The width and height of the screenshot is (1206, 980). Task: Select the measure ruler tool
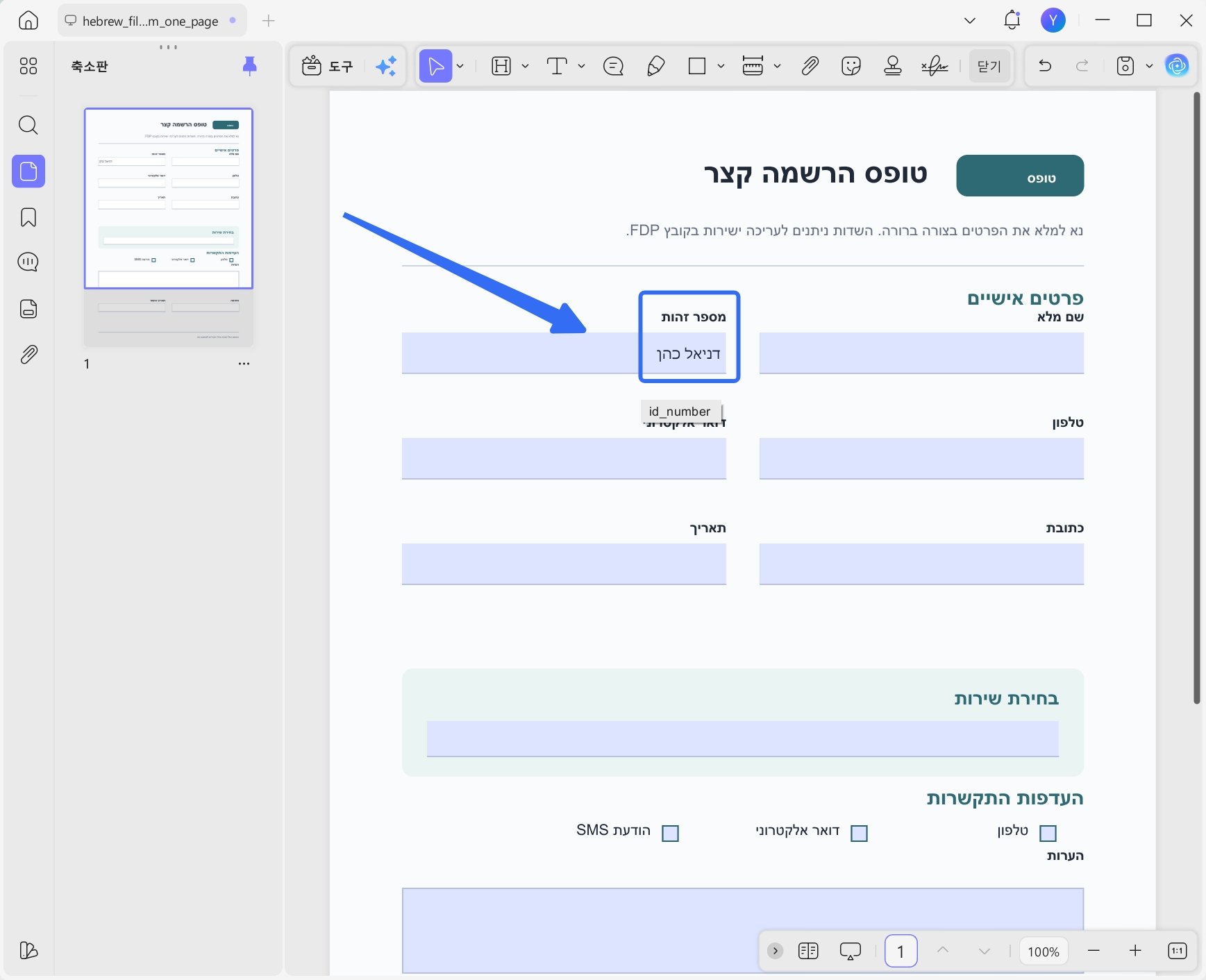click(x=753, y=66)
